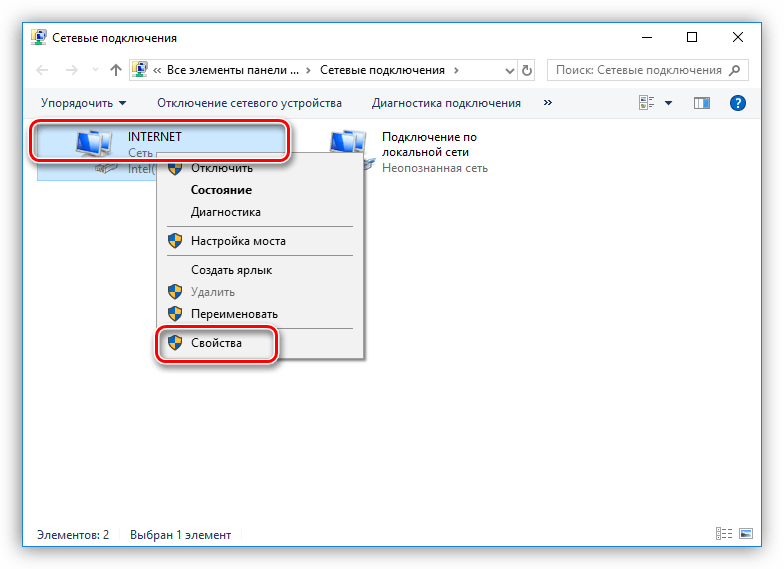The height and width of the screenshot is (569, 784).
Task: Refresh the network connections view
Action: point(526,70)
